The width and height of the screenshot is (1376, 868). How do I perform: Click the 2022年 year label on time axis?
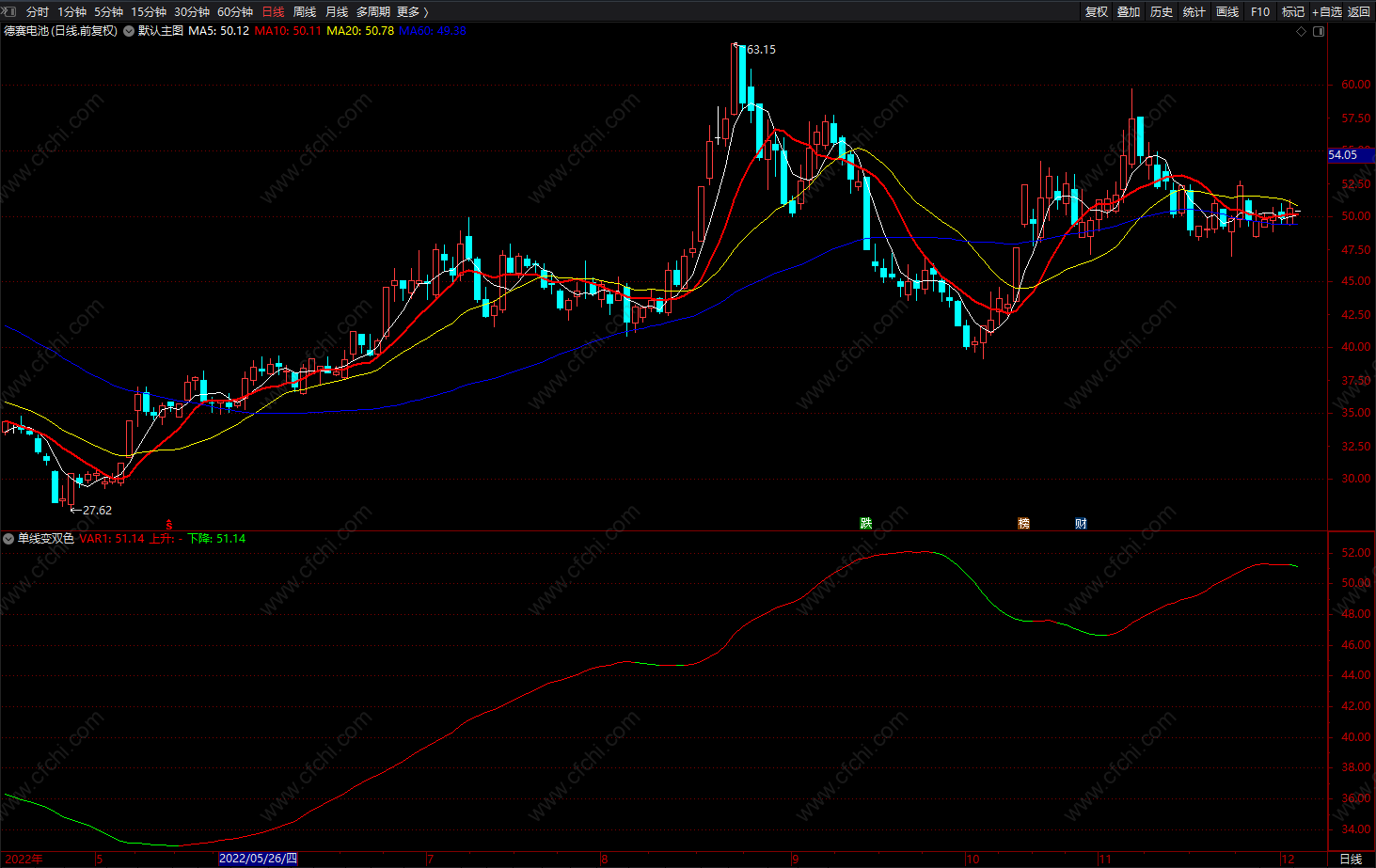(22, 859)
